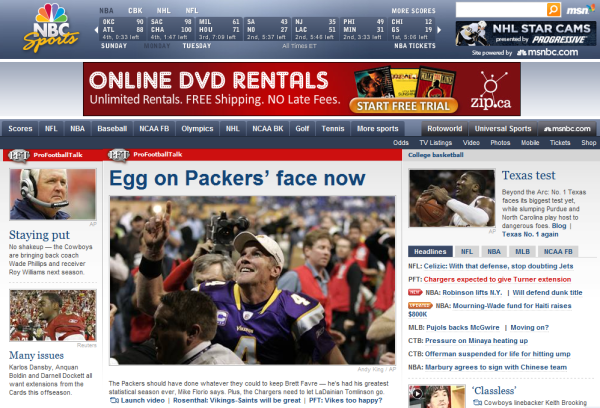Open the Tennis menu item
This screenshot has height=408, width=600.
coord(333,129)
